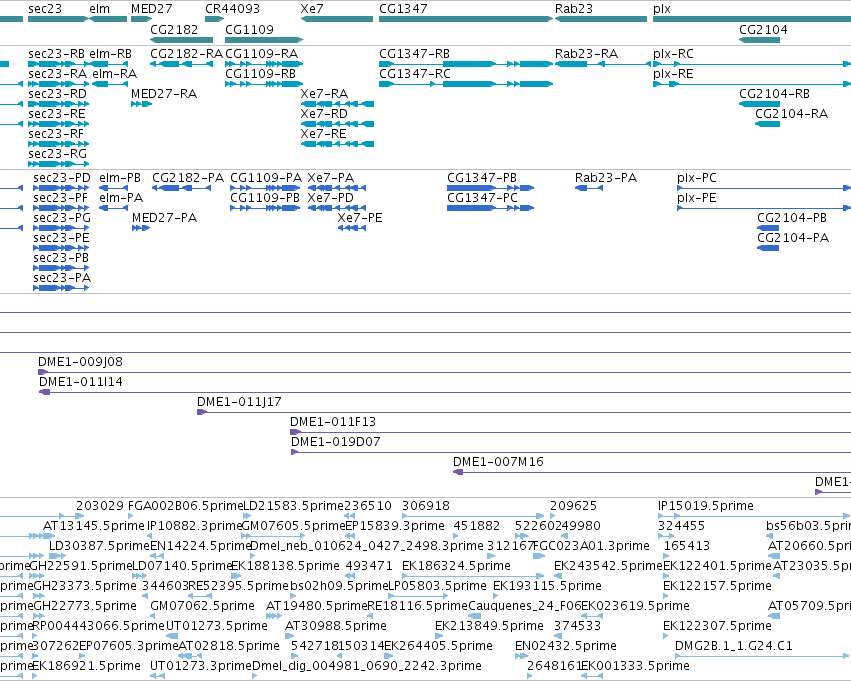Click BAC clone DME1-007M16
Viewport: 851px width, 681px height.
coord(498,462)
